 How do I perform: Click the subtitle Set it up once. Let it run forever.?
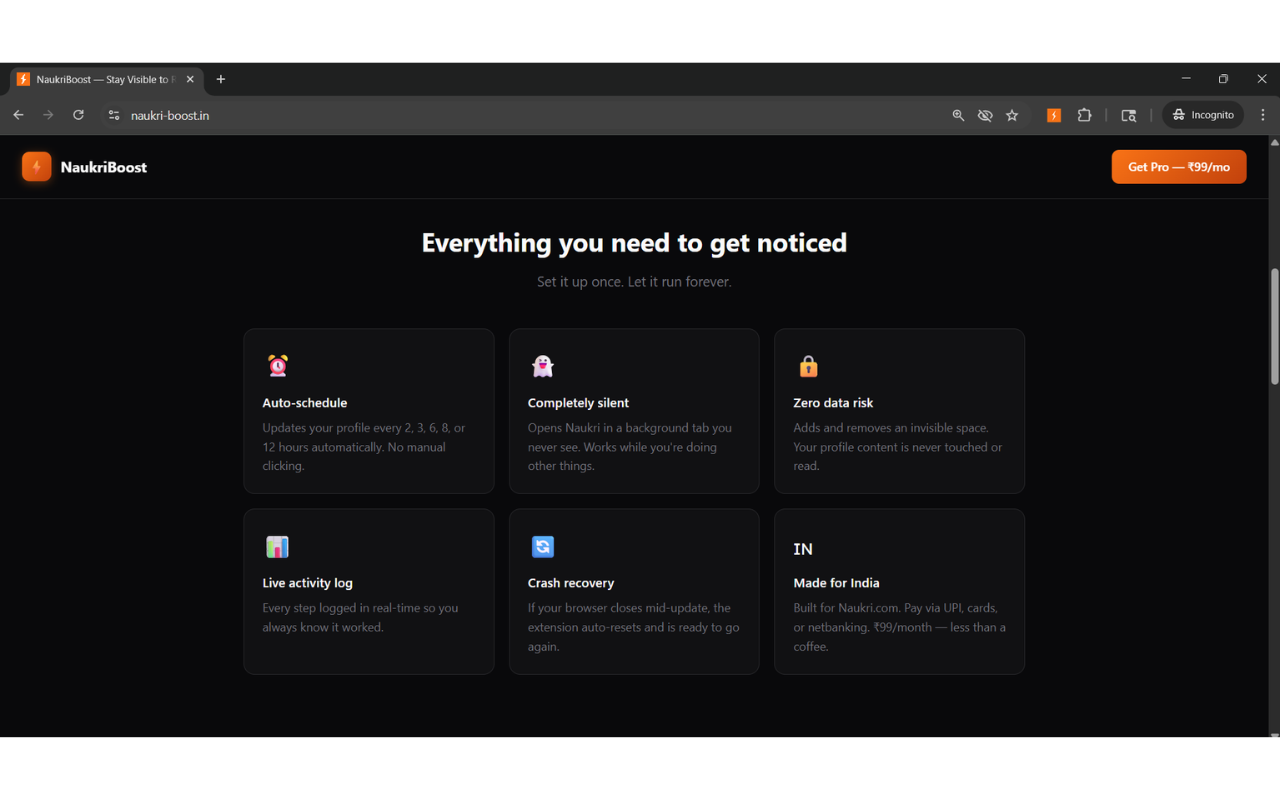[634, 282]
